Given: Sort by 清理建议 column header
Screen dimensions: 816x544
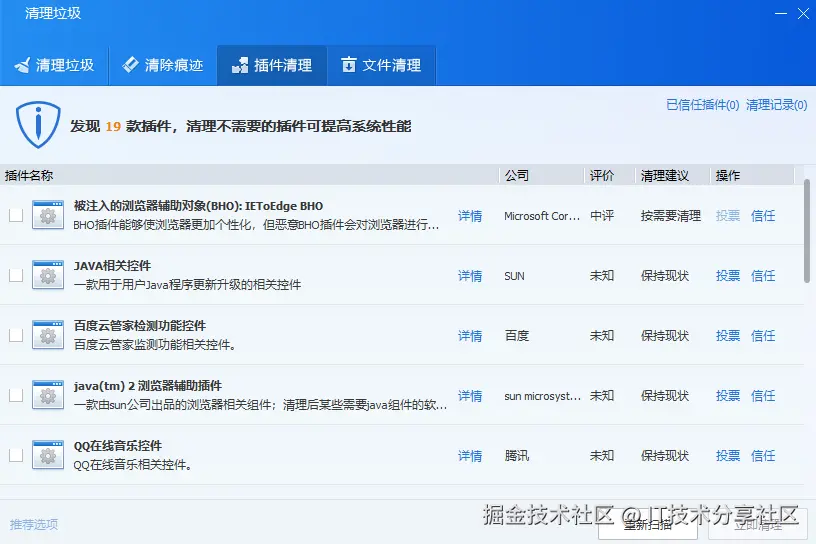Looking at the screenshot, I should coord(672,175).
